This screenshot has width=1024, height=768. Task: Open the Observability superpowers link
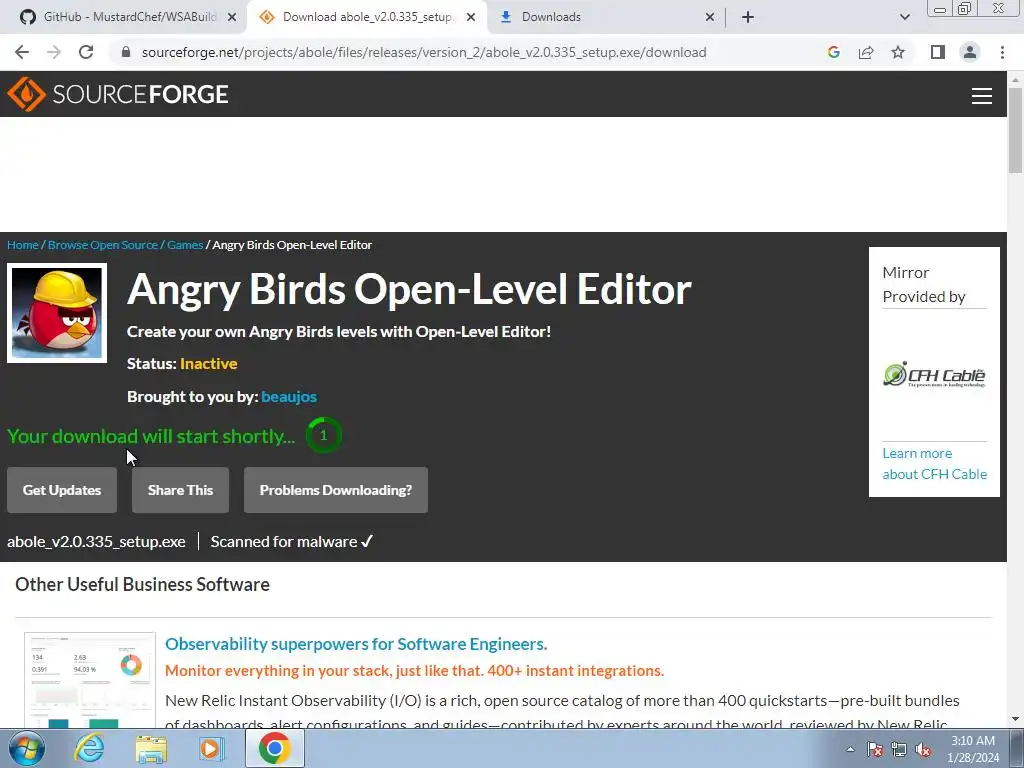[x=356, y=644]
